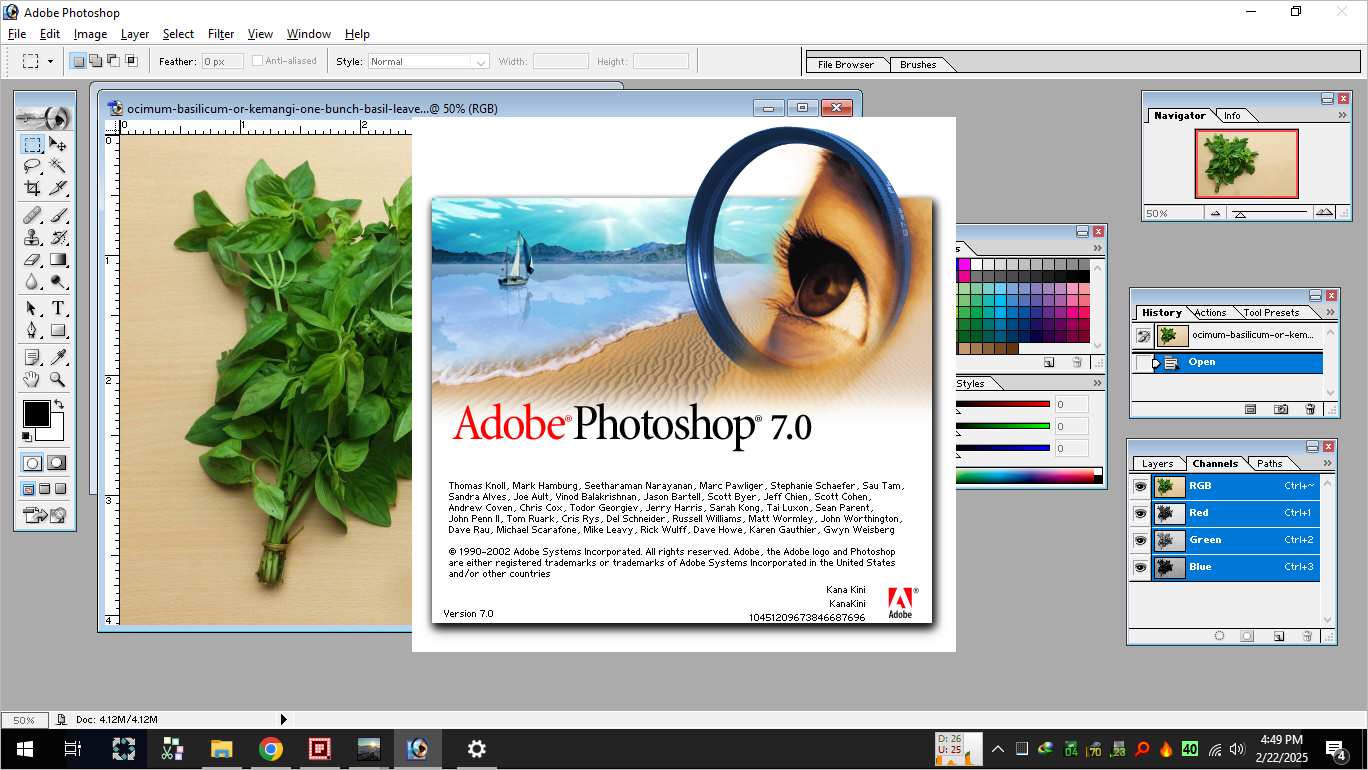This screenshot has height=770, width=1368.
Task: Select the Rectangle shape tool
Action: tap(58, 330)
